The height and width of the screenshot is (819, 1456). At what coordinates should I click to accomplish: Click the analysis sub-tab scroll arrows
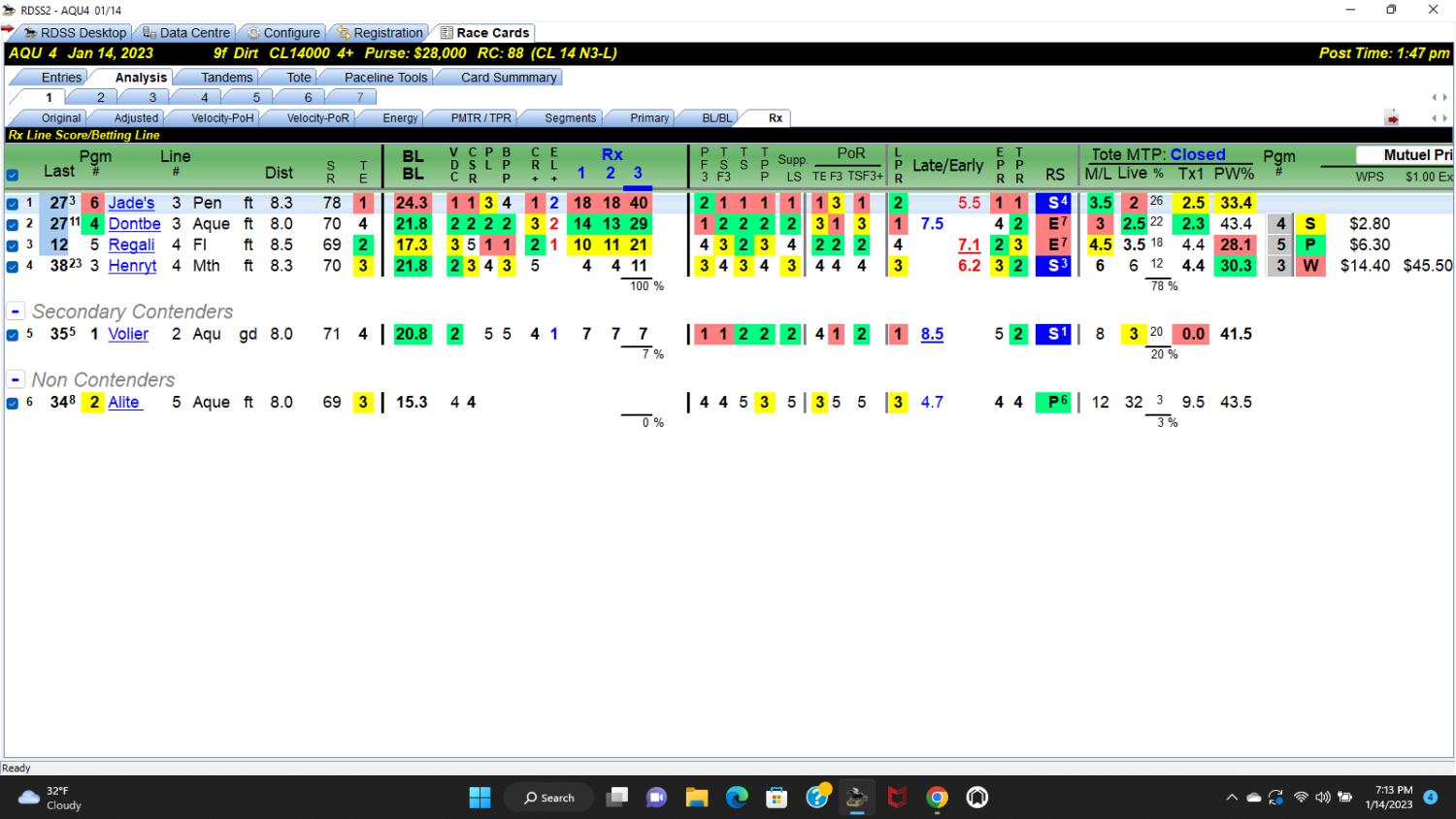[1439, 118]
